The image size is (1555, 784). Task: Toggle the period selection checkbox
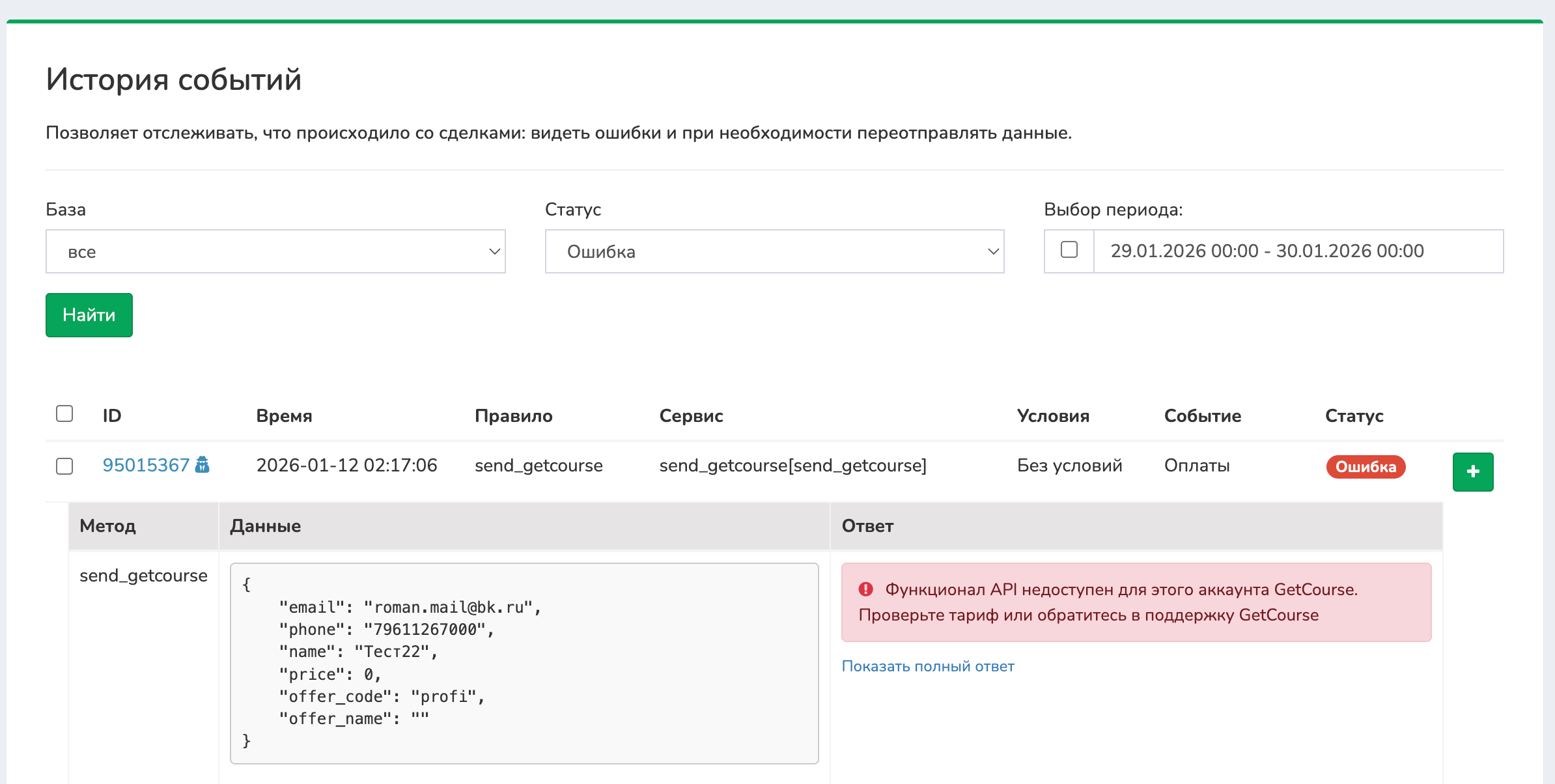tap(1069, 250)
